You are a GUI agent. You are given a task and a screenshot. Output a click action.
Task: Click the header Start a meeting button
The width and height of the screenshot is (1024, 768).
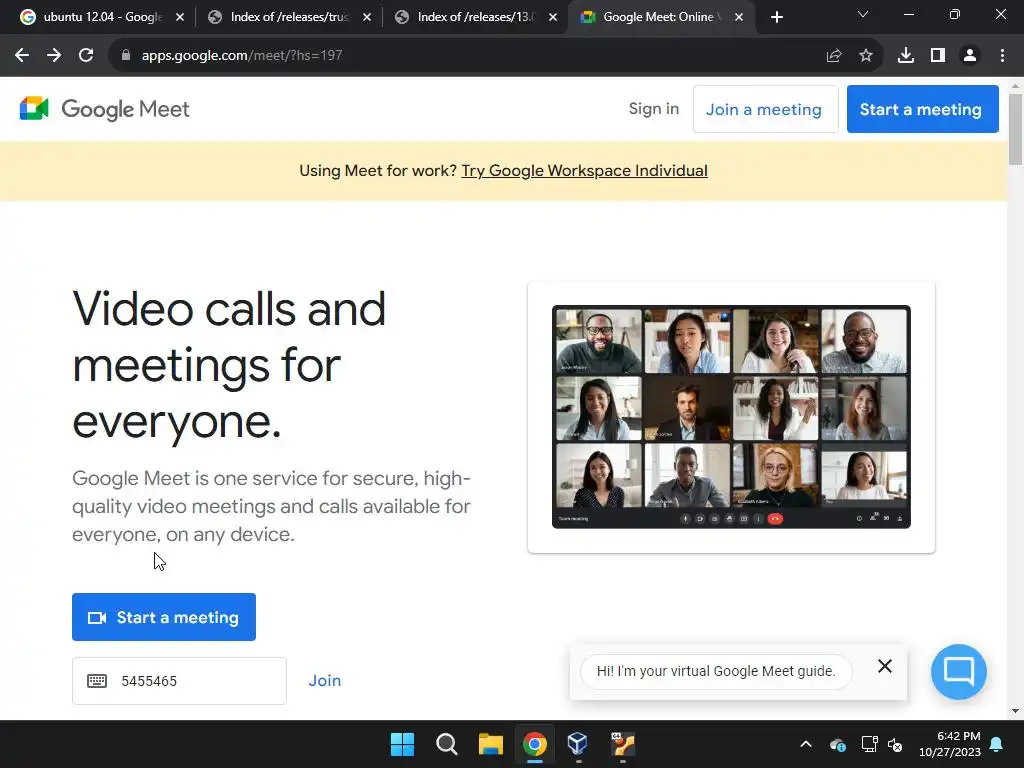click(922, 109)
